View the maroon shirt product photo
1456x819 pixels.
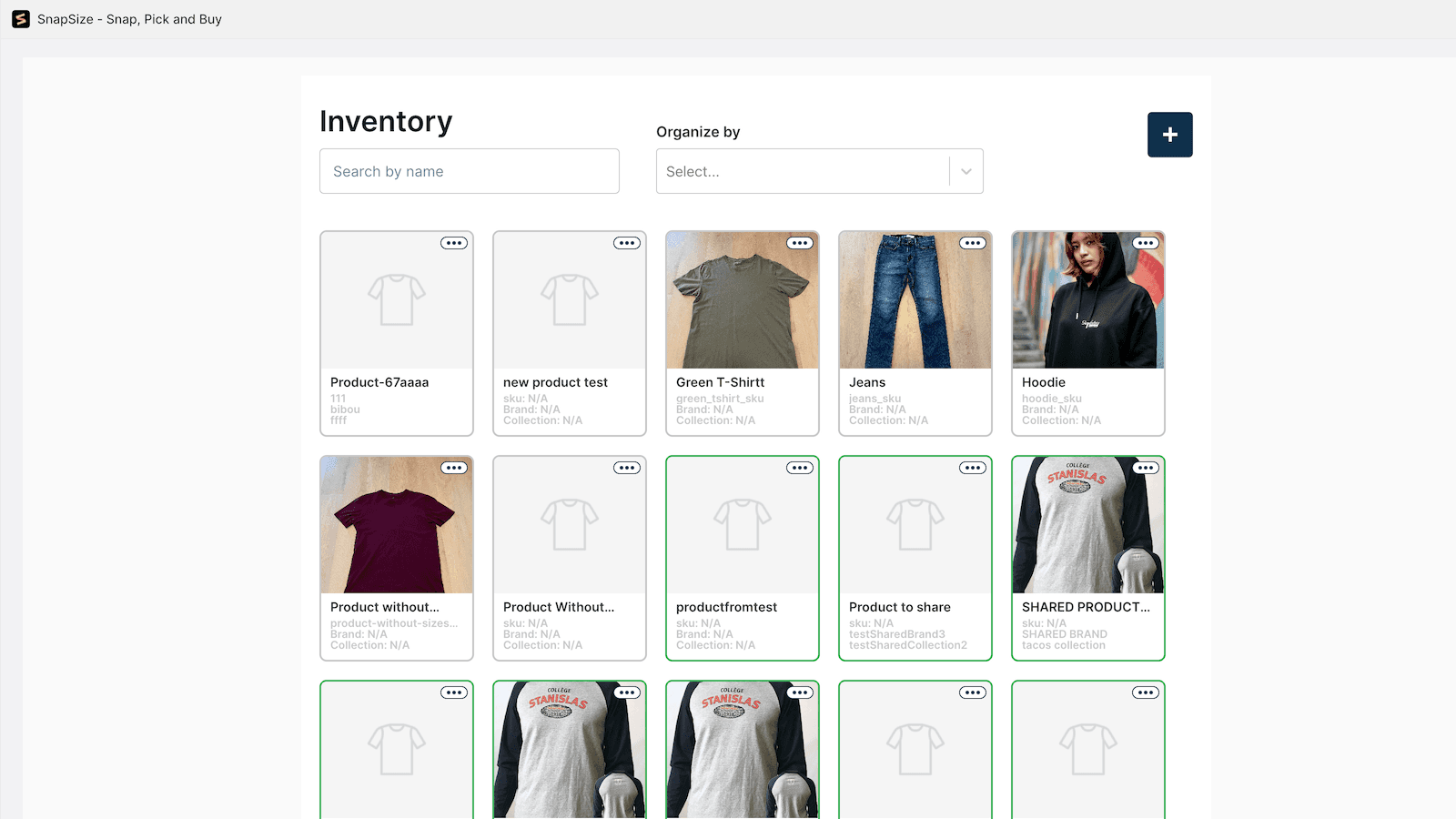point(396,524)
